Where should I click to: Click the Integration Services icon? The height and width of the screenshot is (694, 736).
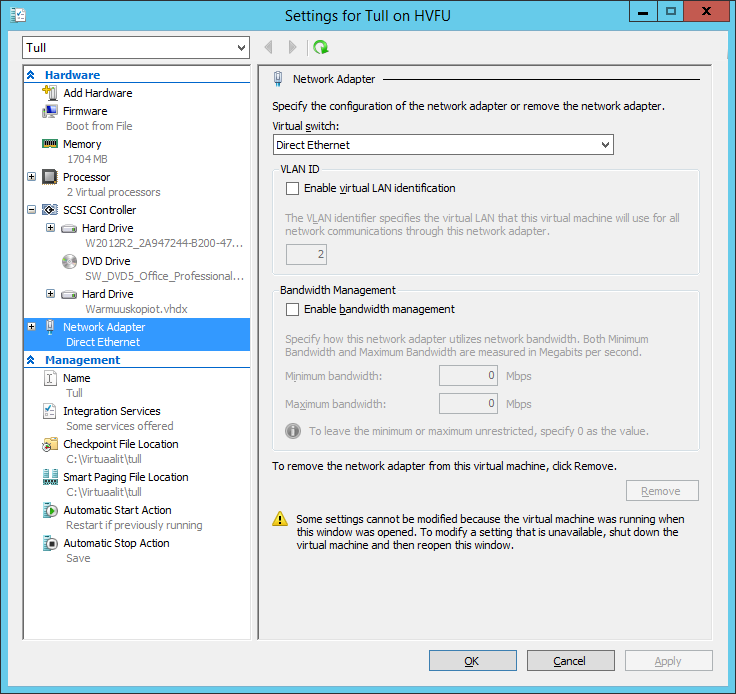click(50, 411)
